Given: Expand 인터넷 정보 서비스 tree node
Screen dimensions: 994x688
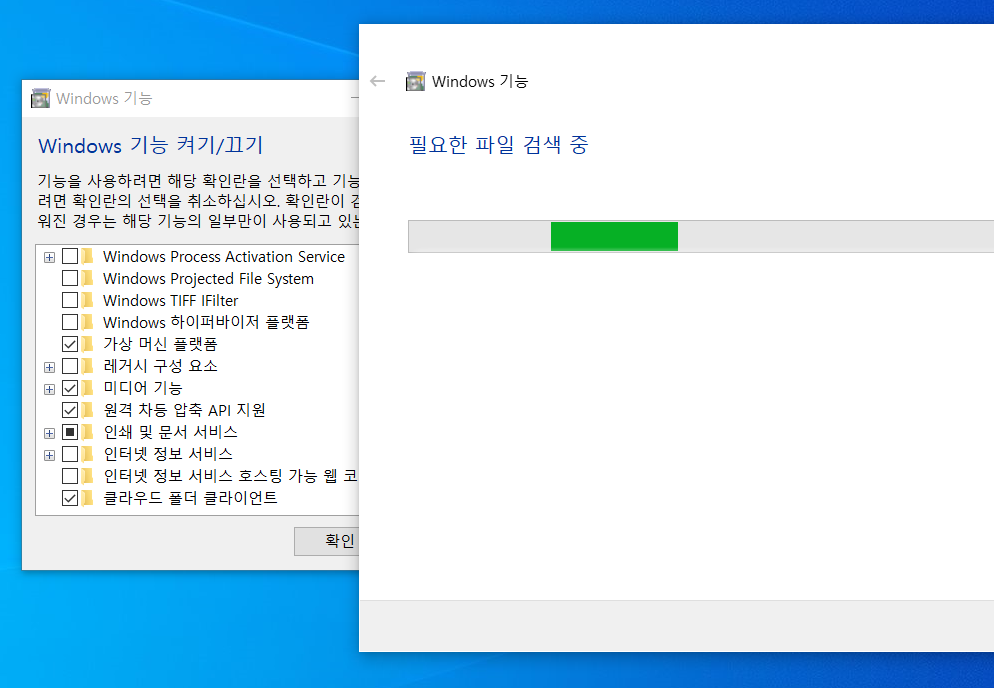Looking at the screenshot, I should [x=49, y=455].
